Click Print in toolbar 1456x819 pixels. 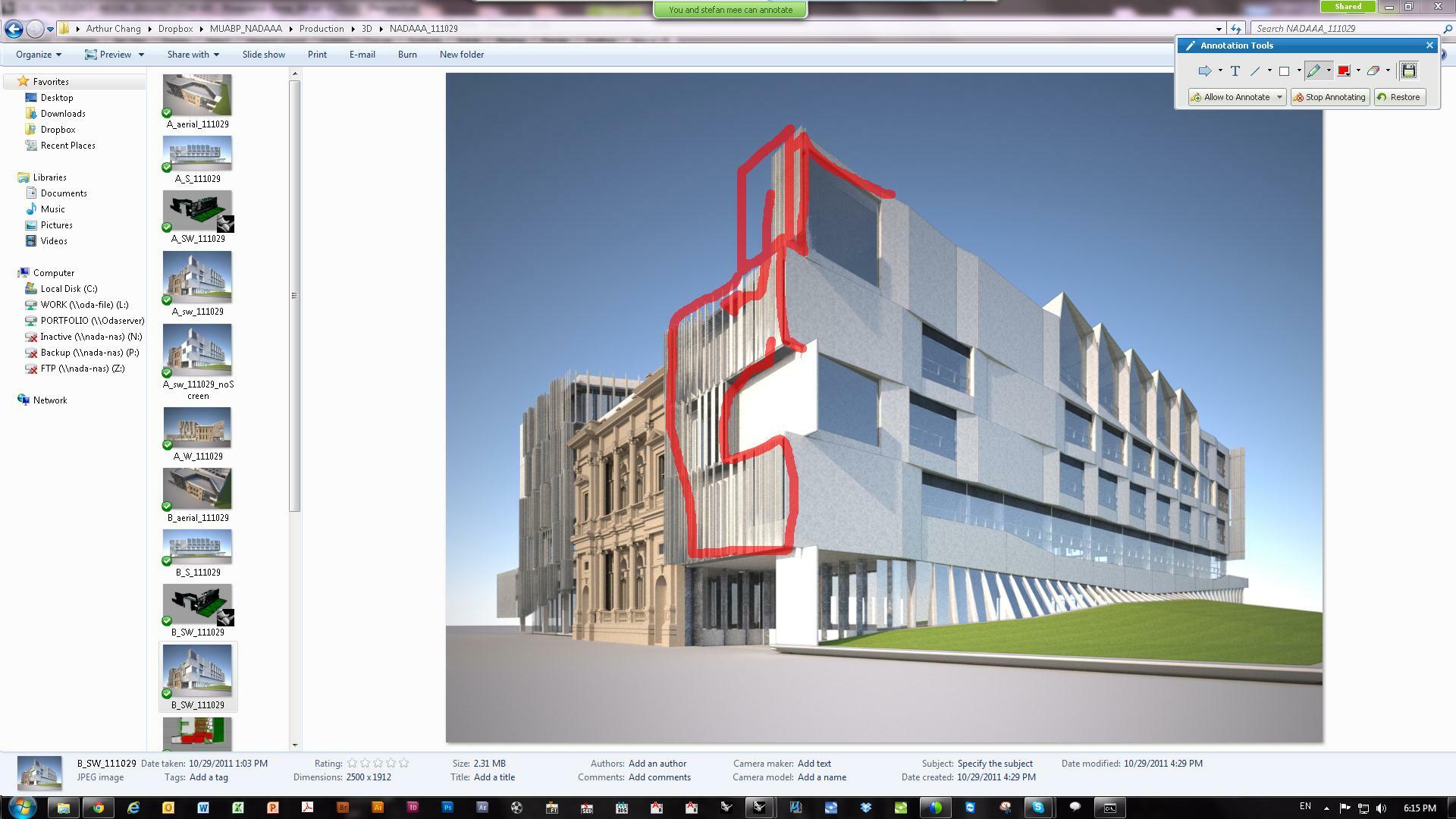tap(317, 55)
